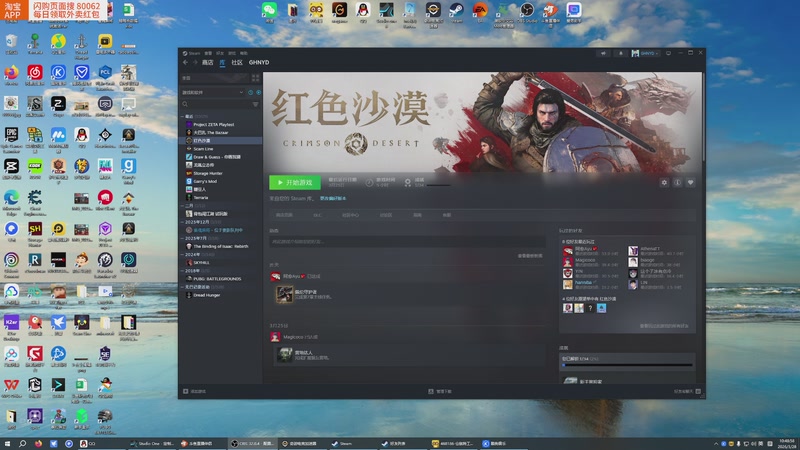The image size is (800, 450).
Task: Open the Firefox desktop shortcut
Action: click(11, 75)
